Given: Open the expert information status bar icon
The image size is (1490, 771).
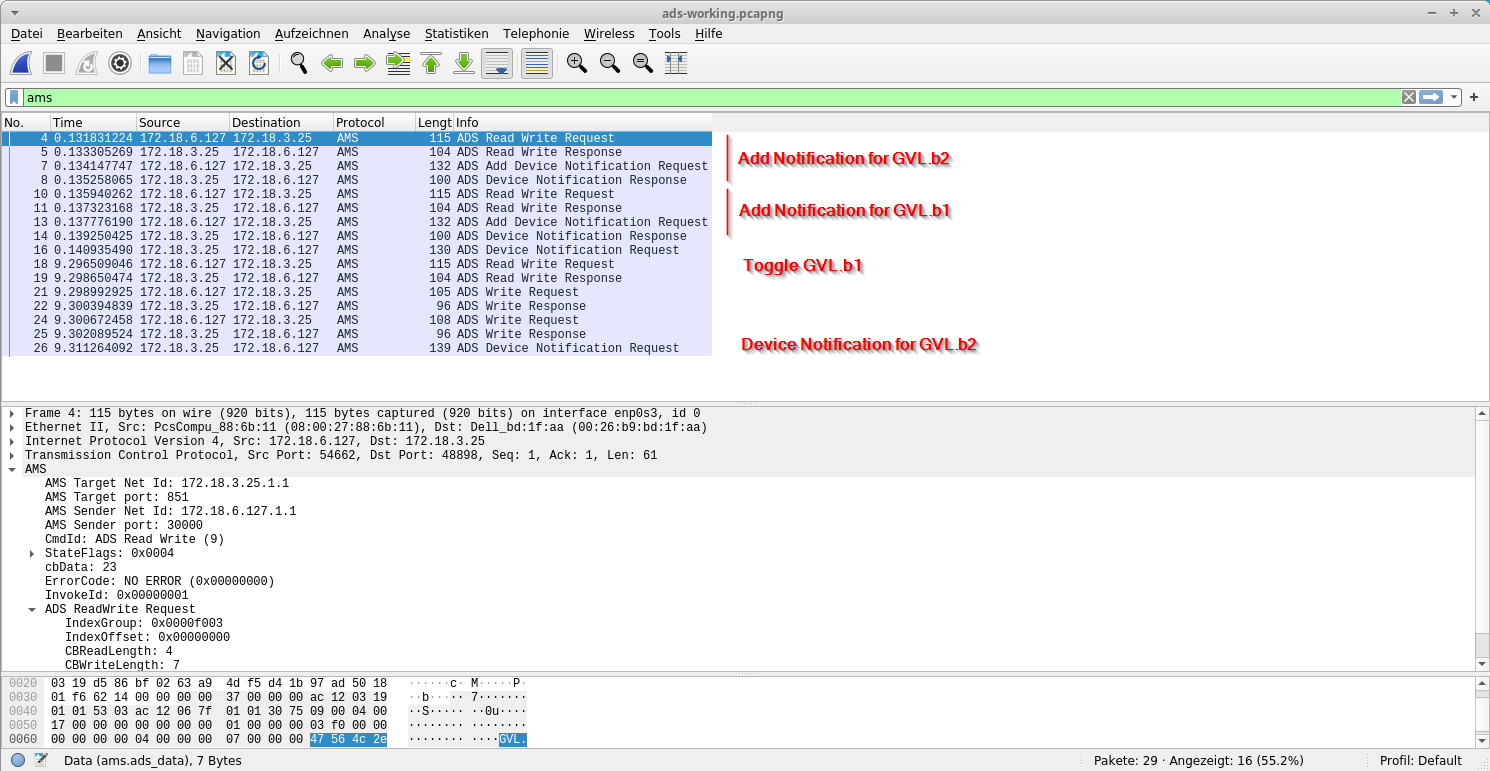Looking at the screenshot, I should tap(18, 760).
